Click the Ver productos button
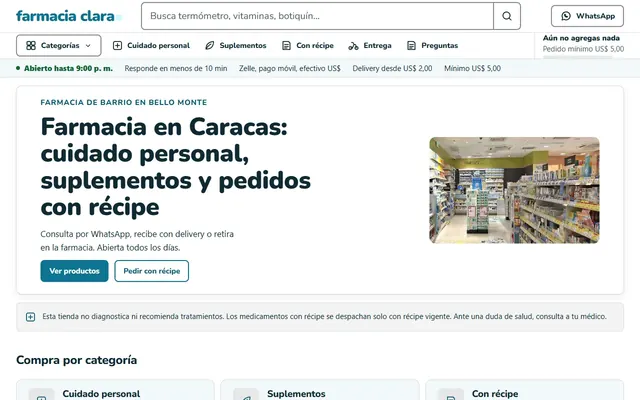The image size is (640, 400). click(x=74, y=271)
